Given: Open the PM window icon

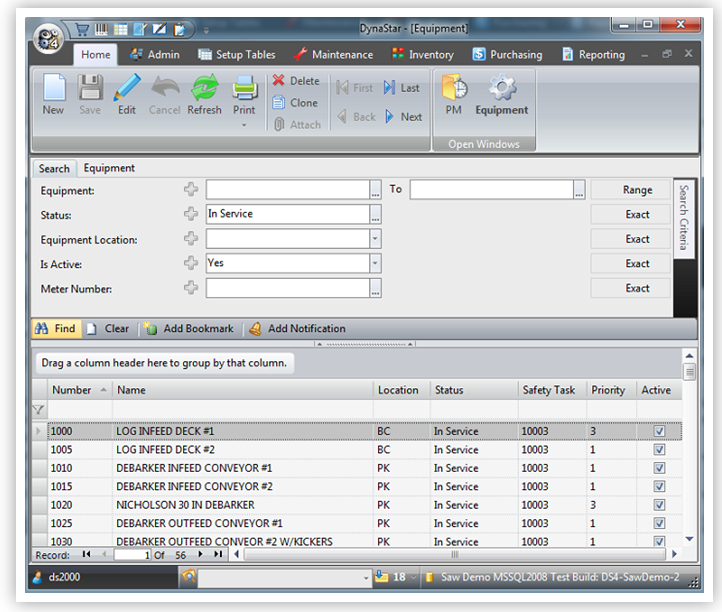Looking at the screenshot, I should tap(454, 95).
